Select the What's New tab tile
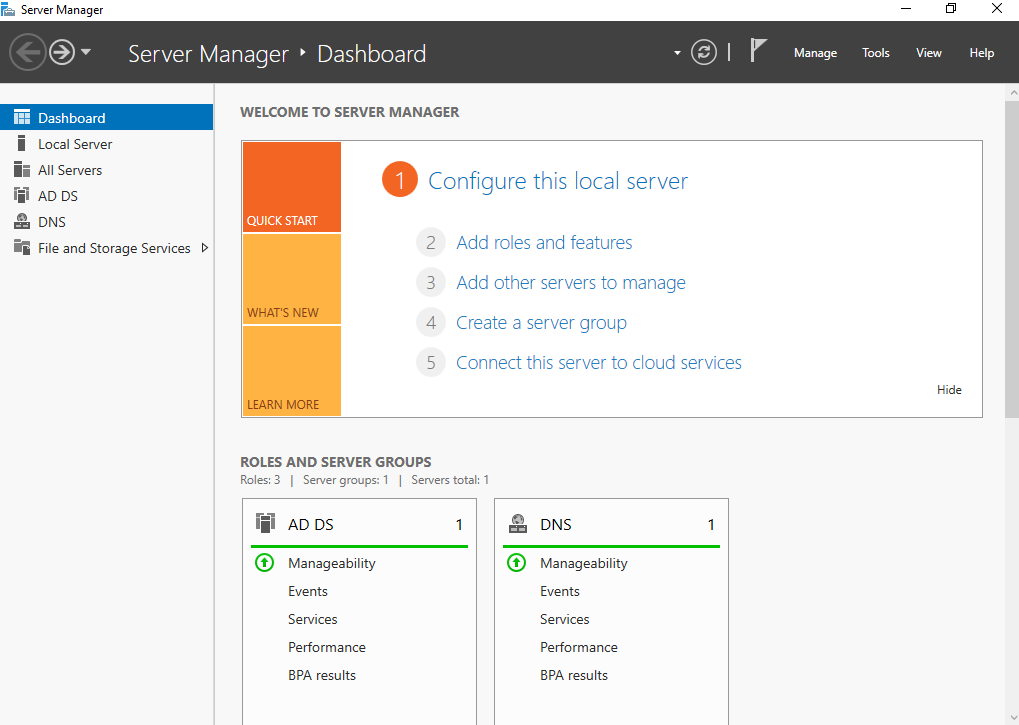This screenshot has height=725, width=1019. (291, 279)
